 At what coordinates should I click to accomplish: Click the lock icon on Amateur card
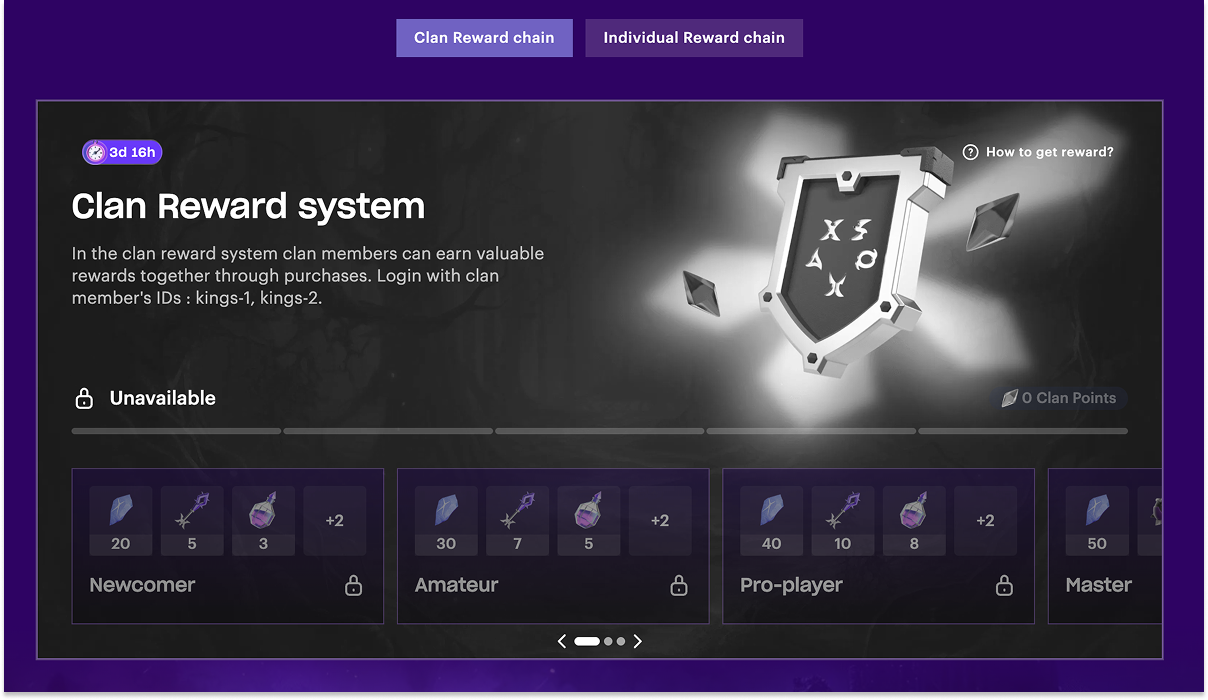(679, 586)
